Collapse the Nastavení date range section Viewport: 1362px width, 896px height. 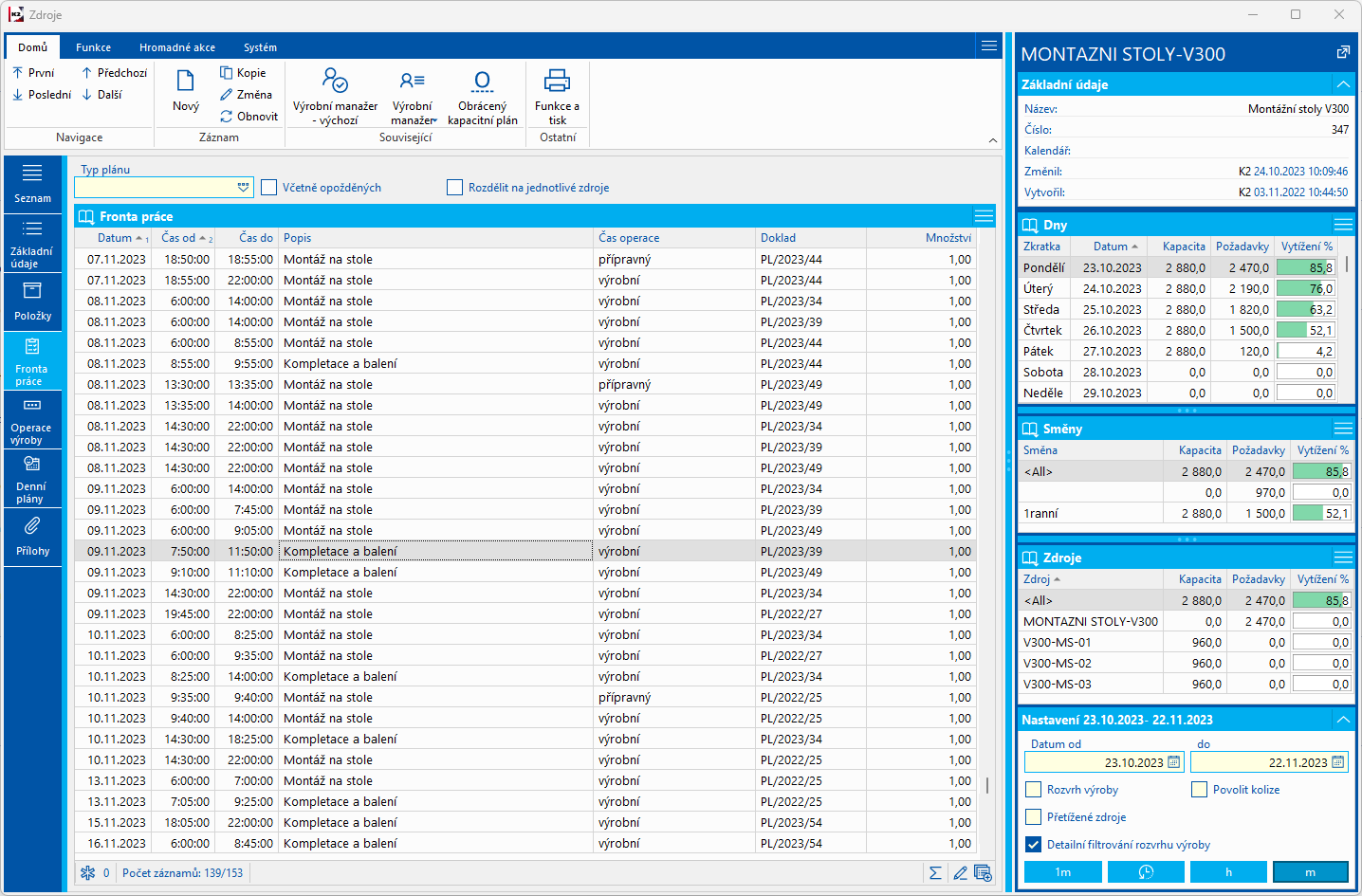pos(1343,720)
